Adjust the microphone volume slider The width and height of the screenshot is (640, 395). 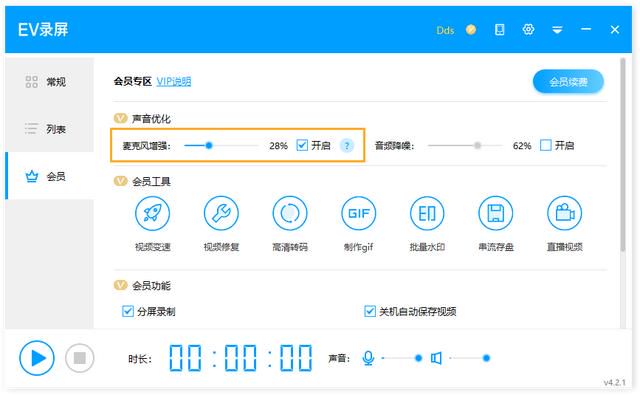[402, 358]
